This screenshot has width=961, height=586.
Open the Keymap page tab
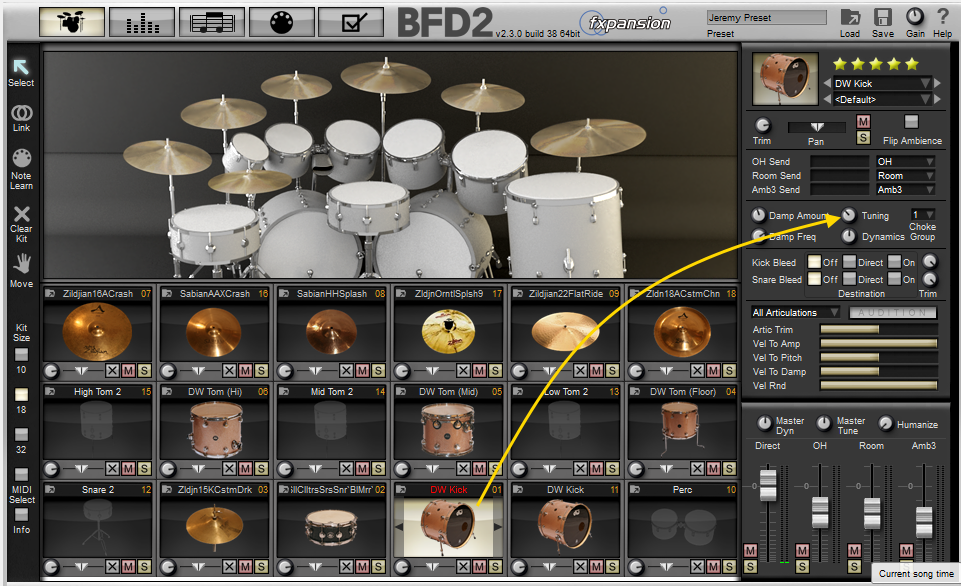pyautogui.click(x=282, y=23)
